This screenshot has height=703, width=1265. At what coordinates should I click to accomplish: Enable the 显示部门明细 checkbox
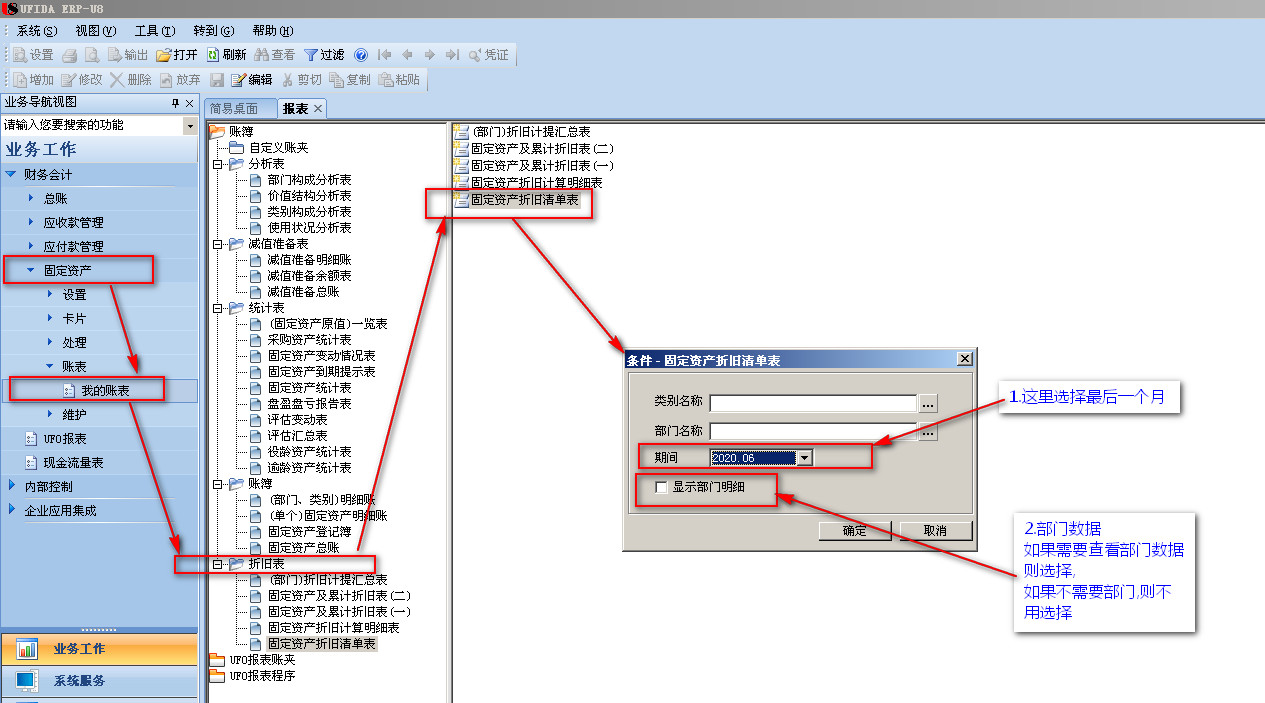point(661,487)
